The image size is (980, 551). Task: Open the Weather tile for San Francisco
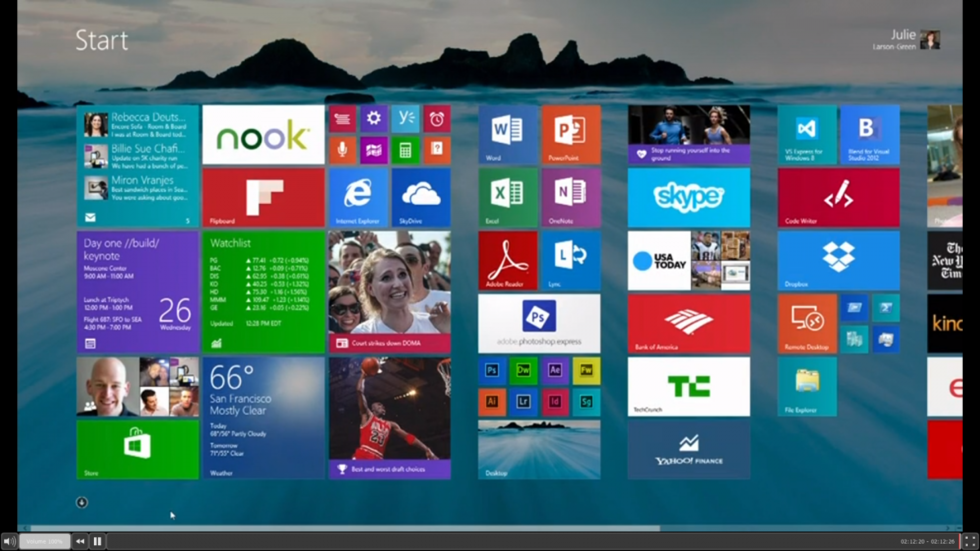tap(263, 418)
